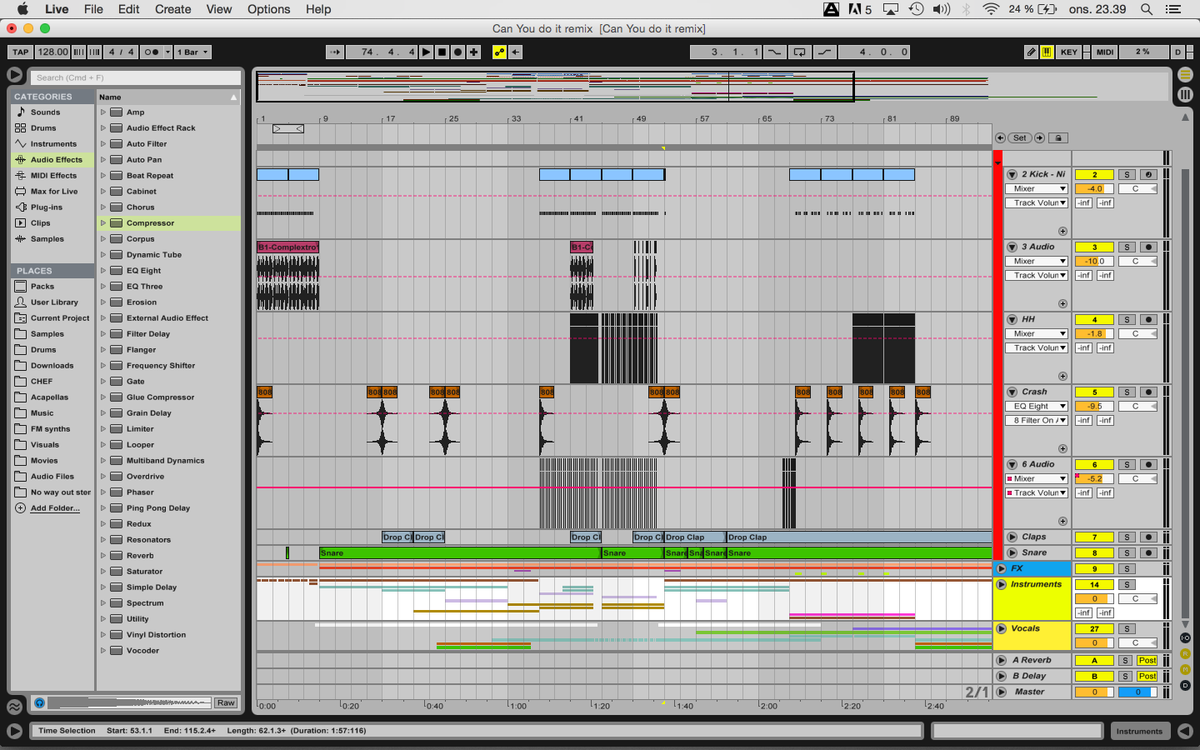This screenshot has width=1200, height=750.
Task: Click the Stop button in the transport bar
Action: click(x=442, y=52)
